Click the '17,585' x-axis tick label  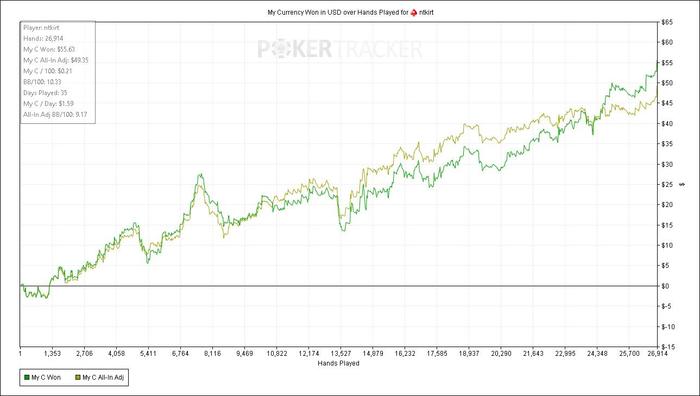click(437, 354)
